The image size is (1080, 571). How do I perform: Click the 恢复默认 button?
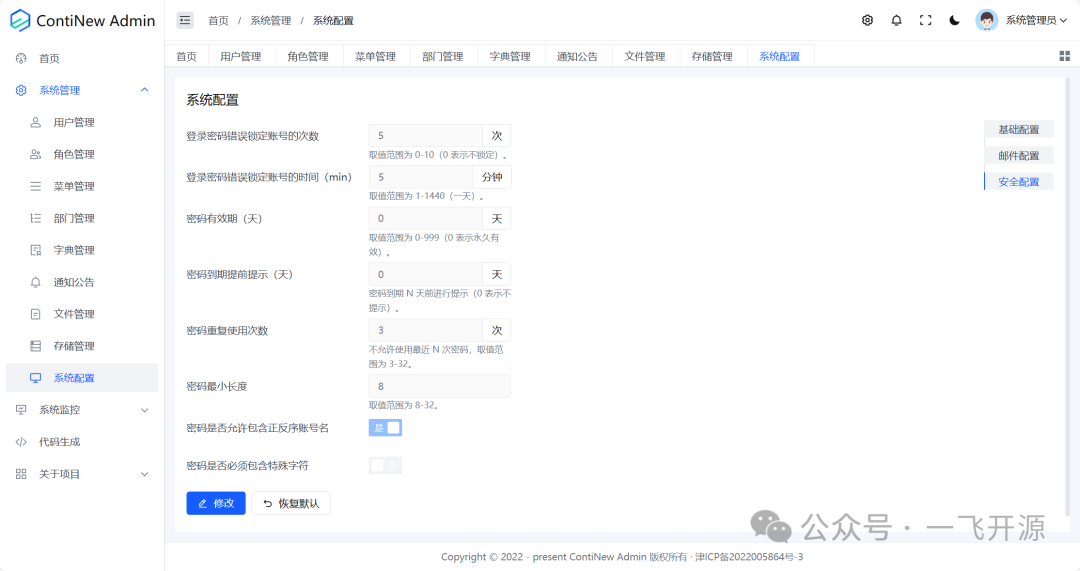click(291, 503)
